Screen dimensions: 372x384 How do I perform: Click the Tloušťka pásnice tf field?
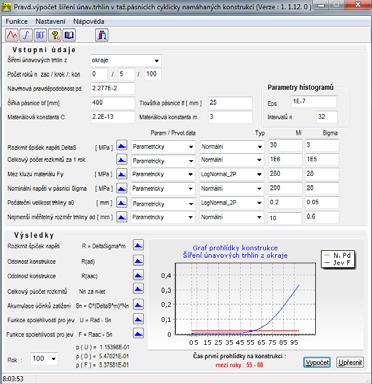[x=230, y=103]
